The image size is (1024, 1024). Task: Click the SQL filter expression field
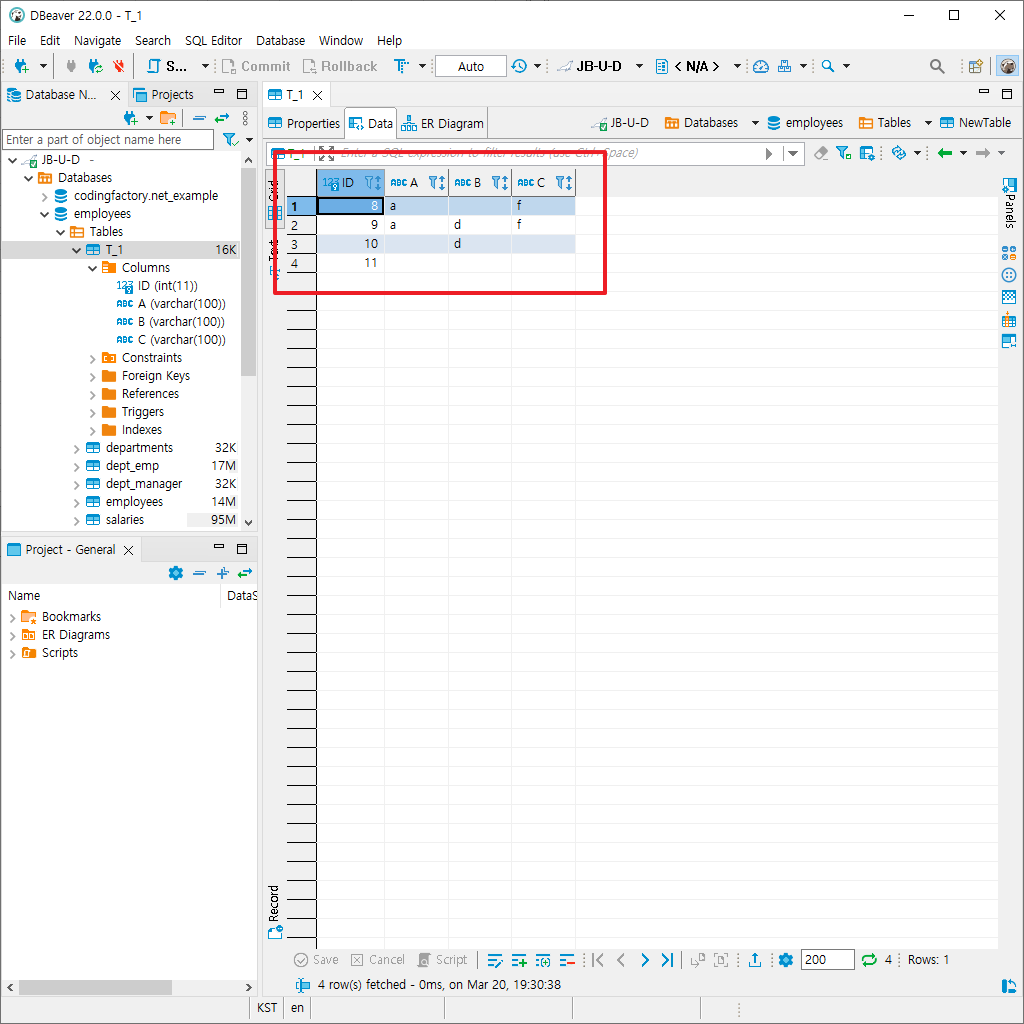click(x=549, y=153)
